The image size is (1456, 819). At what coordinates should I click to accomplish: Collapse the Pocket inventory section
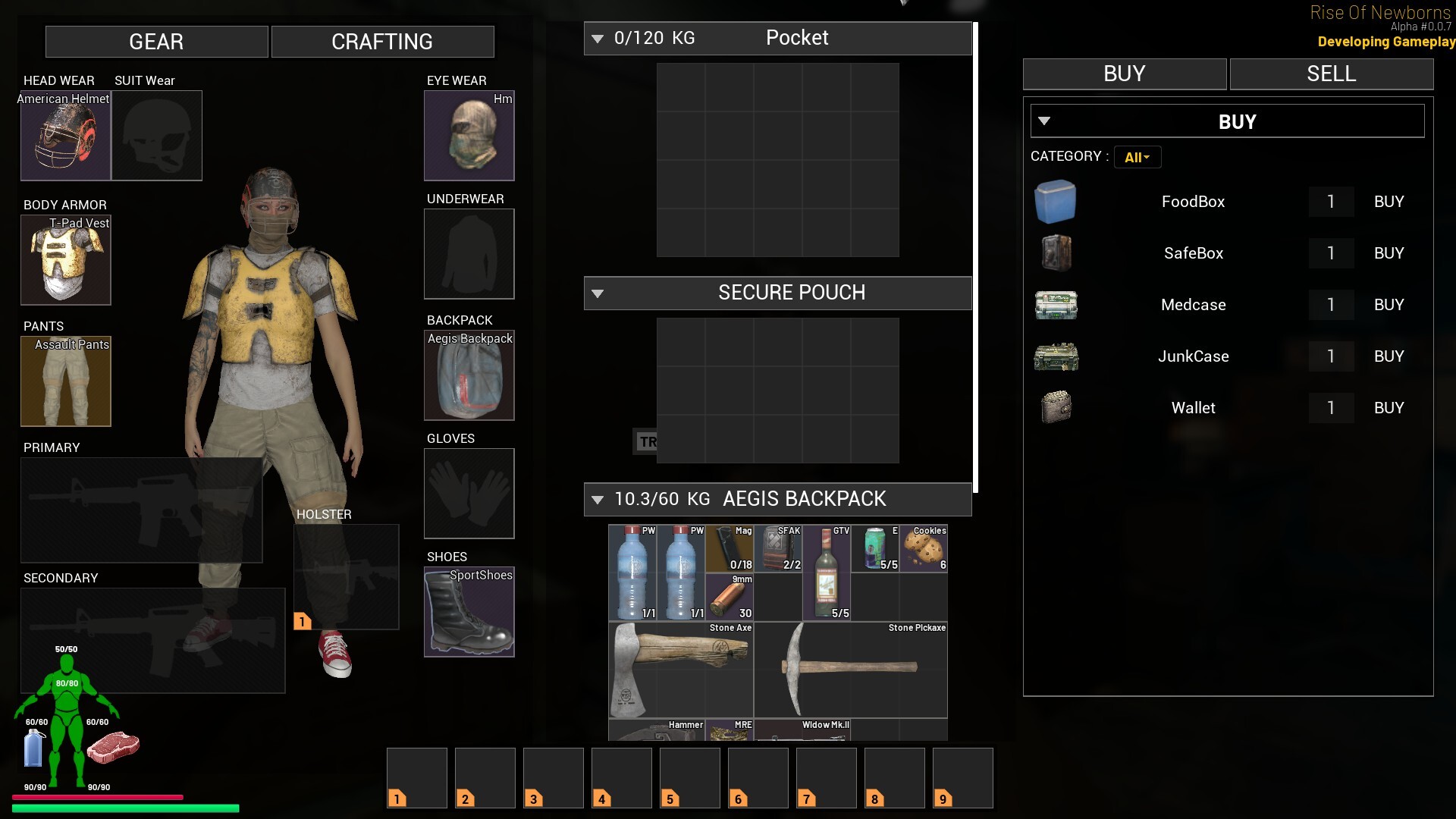coord(598,39)
